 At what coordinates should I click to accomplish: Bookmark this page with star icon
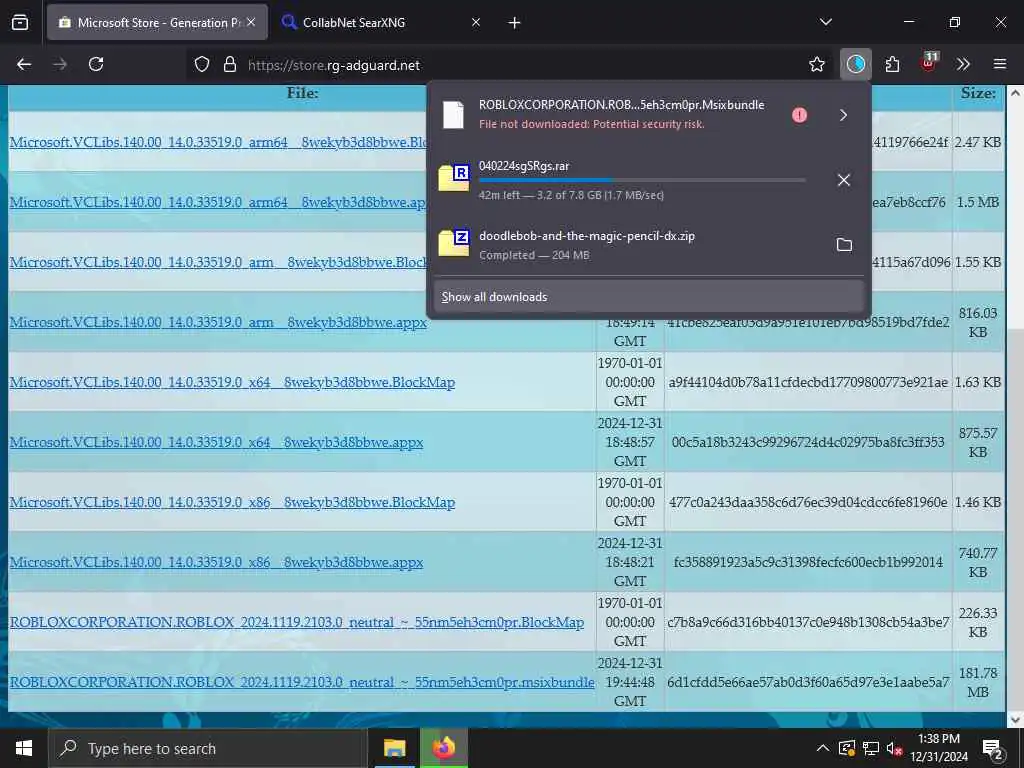coord(816,65)
